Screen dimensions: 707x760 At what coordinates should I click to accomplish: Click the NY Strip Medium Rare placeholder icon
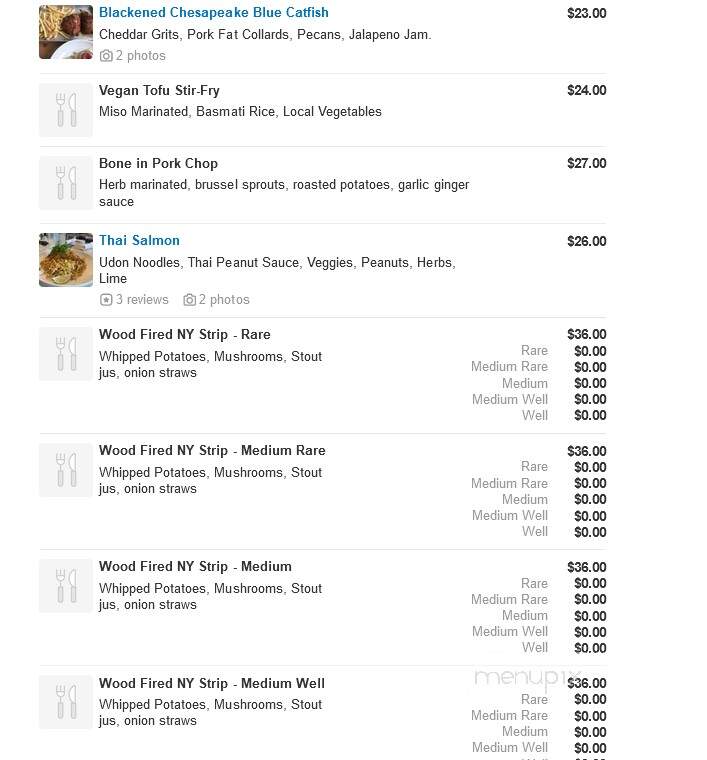[x=66, y=470]
